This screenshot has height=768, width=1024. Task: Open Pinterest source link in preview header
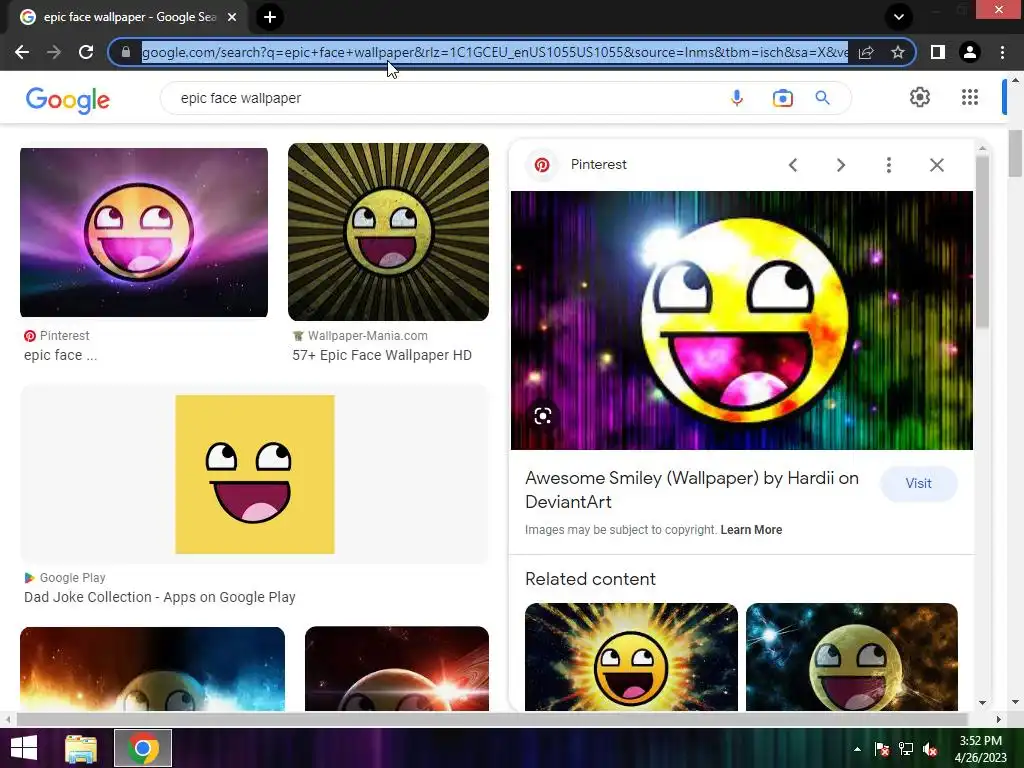point(598,165)
